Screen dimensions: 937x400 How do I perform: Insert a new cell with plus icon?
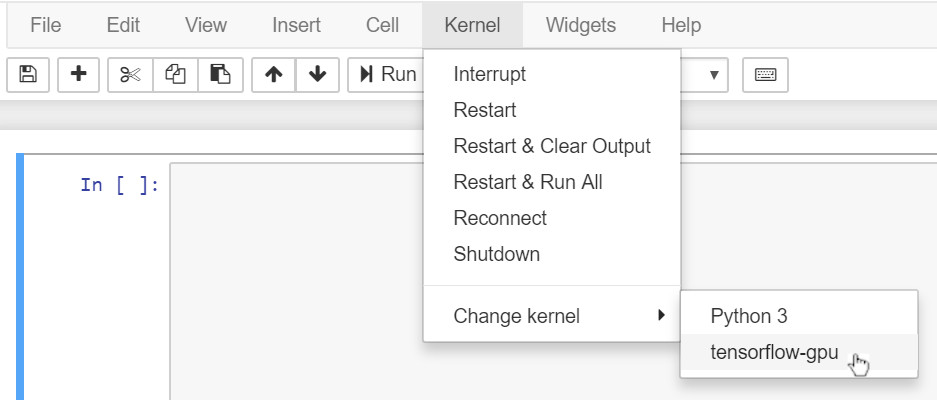click(x=78, y=75)
